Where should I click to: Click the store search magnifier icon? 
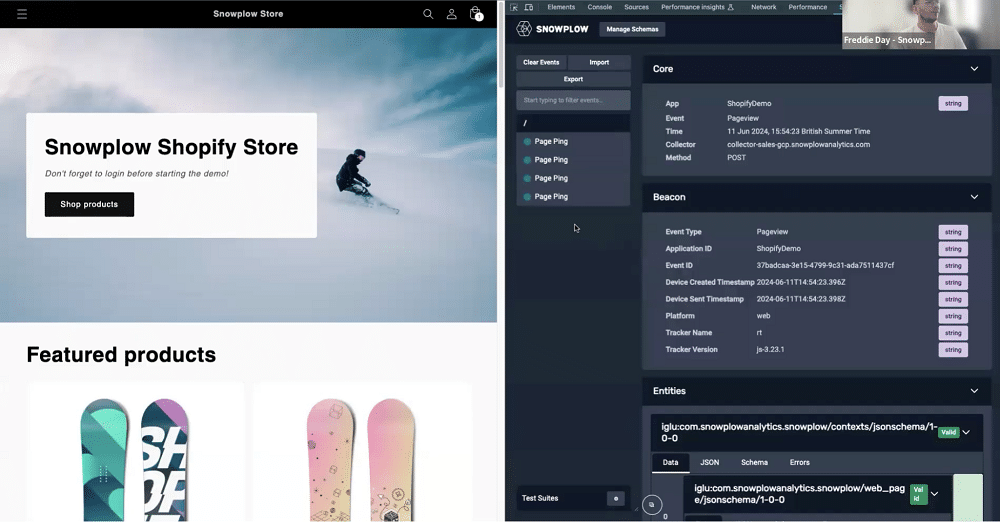click(x=428, y=14)
